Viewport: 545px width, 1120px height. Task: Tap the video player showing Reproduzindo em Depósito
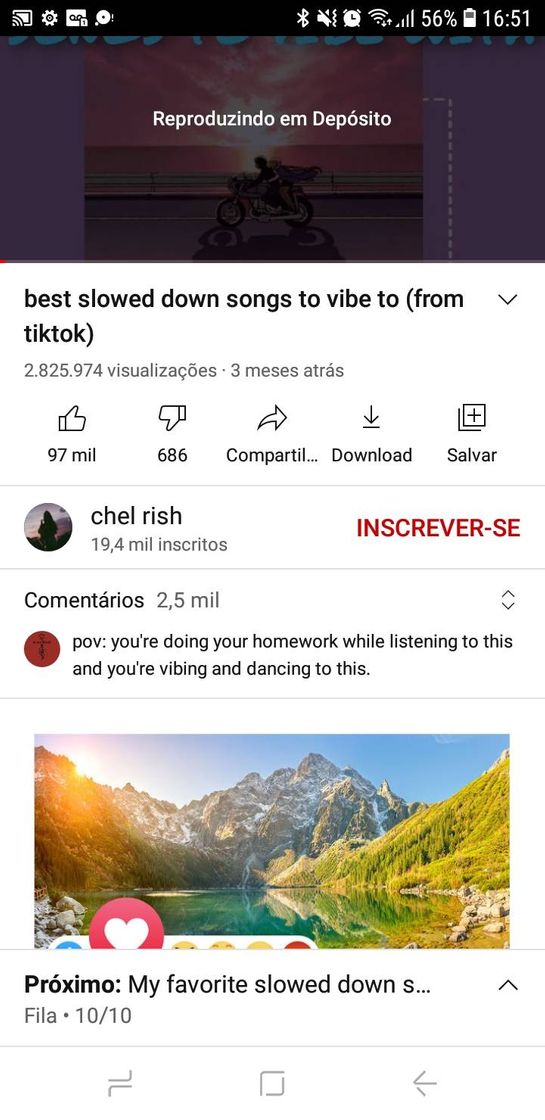coord(272,148)
